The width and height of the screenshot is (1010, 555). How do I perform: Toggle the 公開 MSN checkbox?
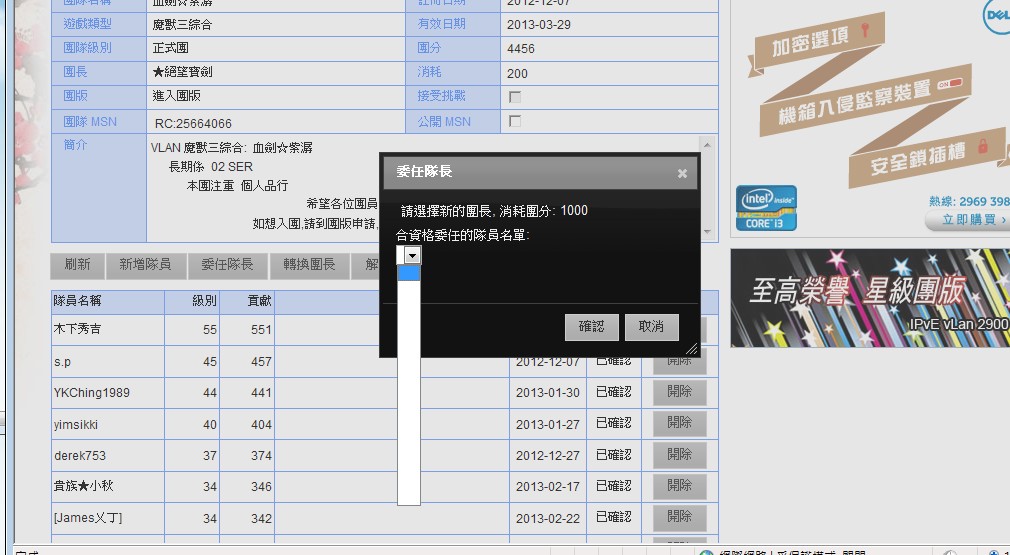[x=515, y=121]
